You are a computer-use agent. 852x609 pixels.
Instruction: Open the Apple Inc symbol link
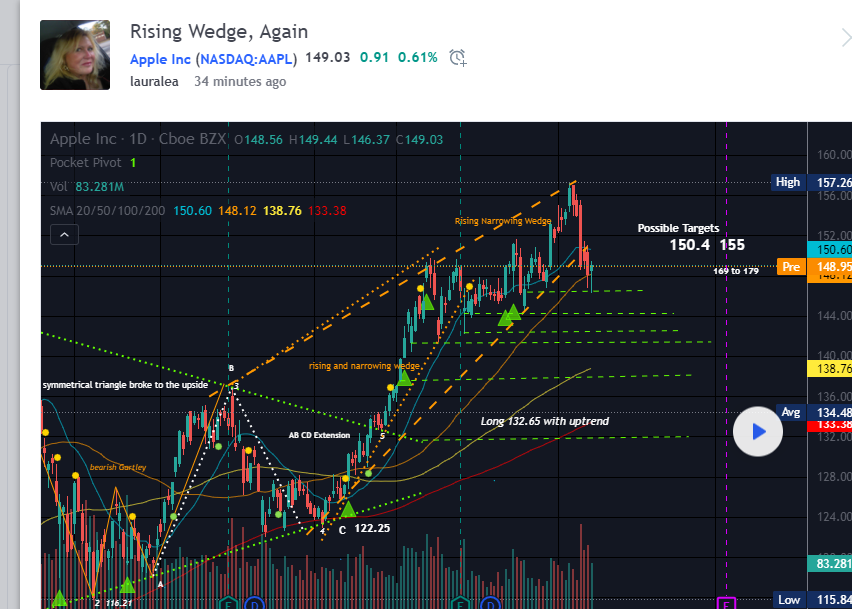(x=160, y=59)
